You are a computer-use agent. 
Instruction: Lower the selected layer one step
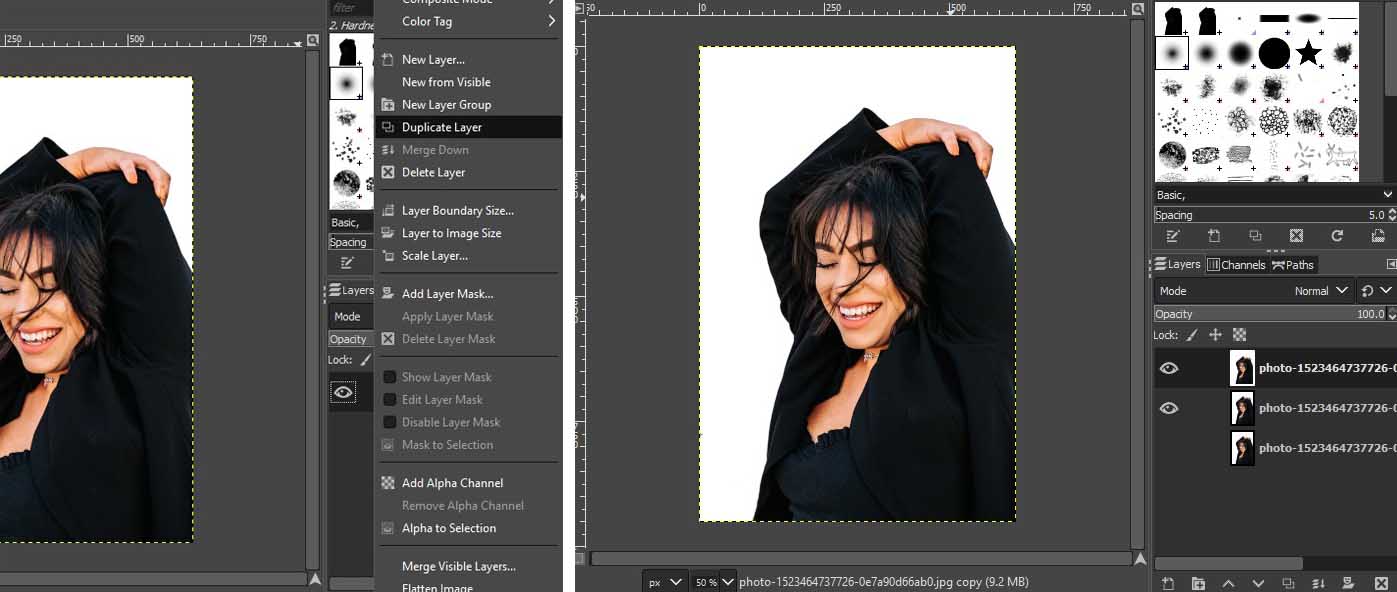1258,583
